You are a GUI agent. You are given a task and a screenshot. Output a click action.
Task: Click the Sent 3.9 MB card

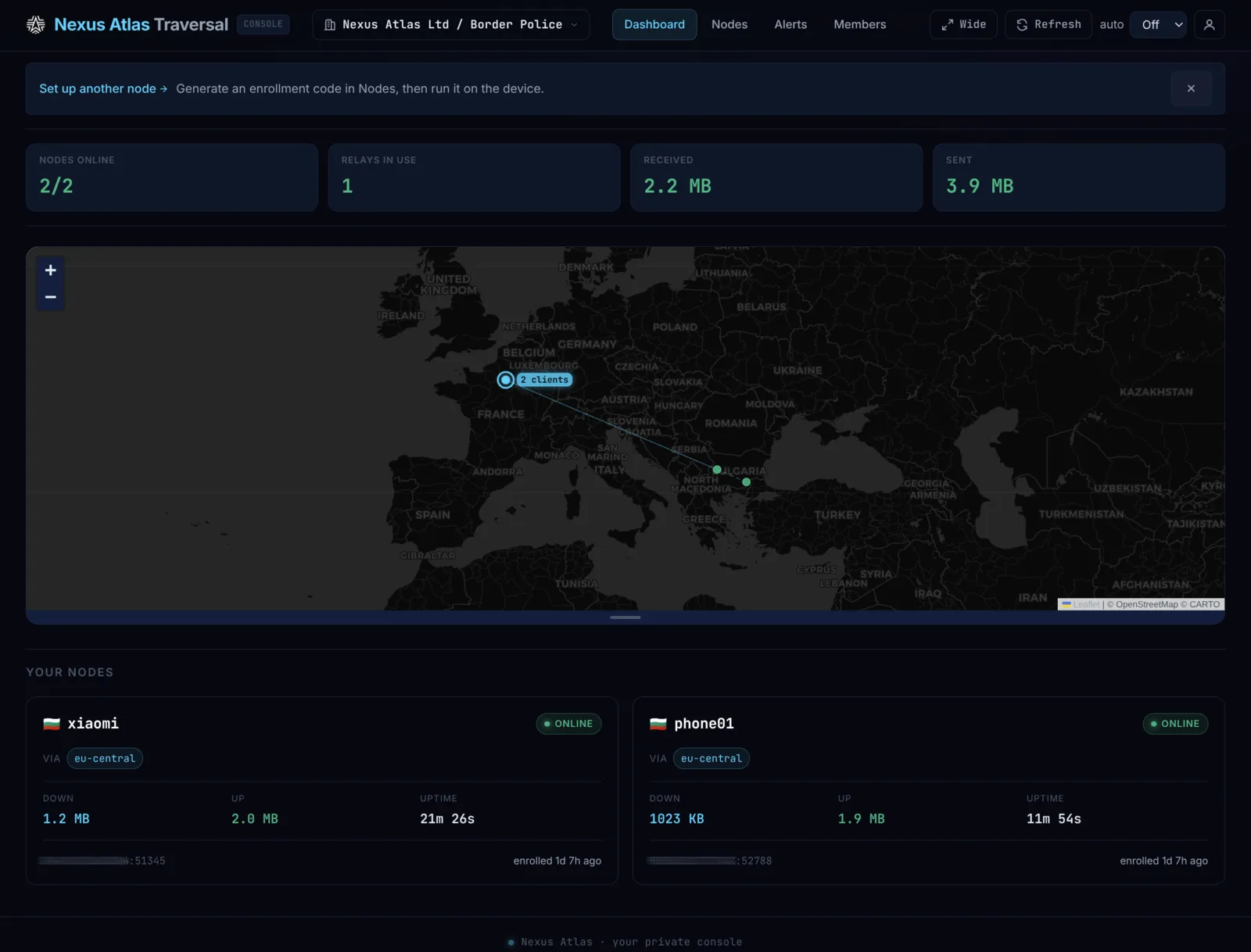tap(1079, 177)
